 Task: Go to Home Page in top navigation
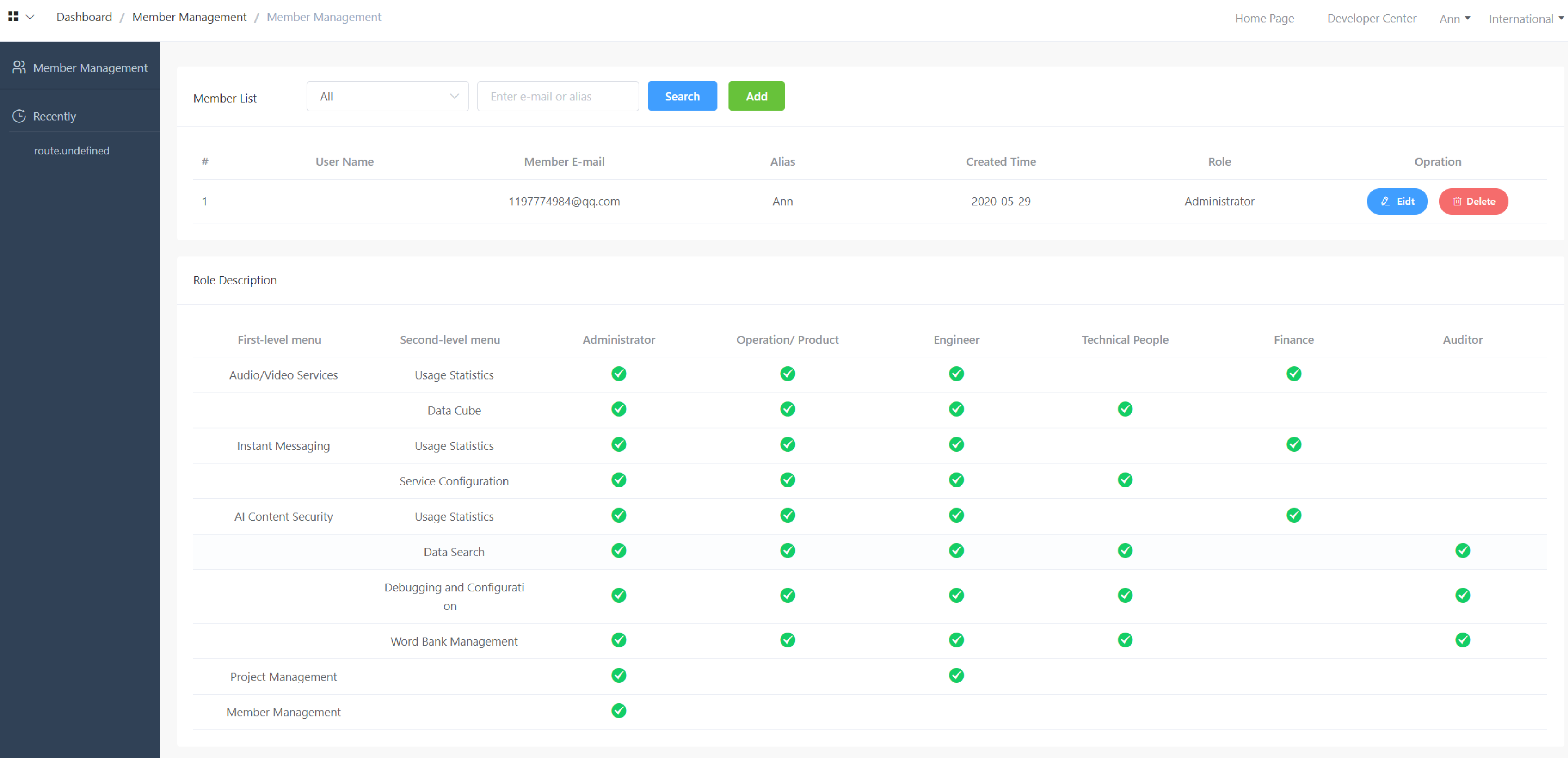(1264, 19)
